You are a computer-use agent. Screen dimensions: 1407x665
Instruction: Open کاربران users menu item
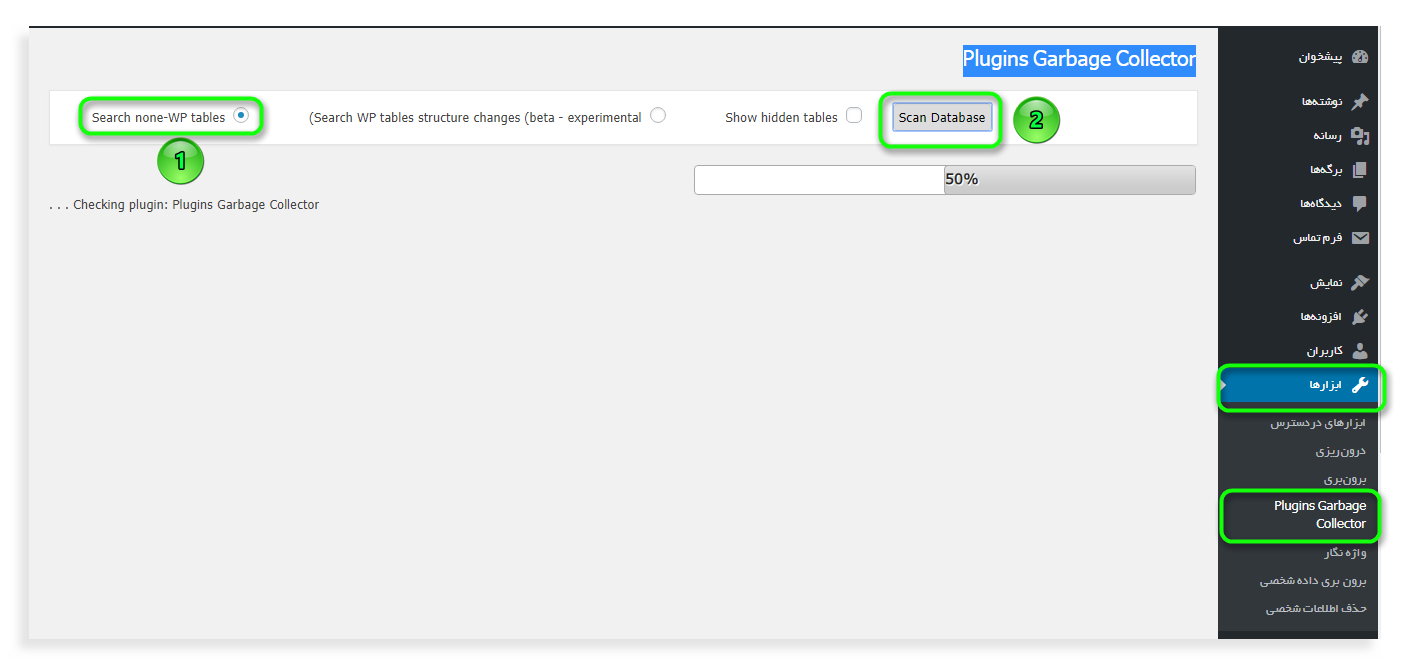(x=1298, y=351)
